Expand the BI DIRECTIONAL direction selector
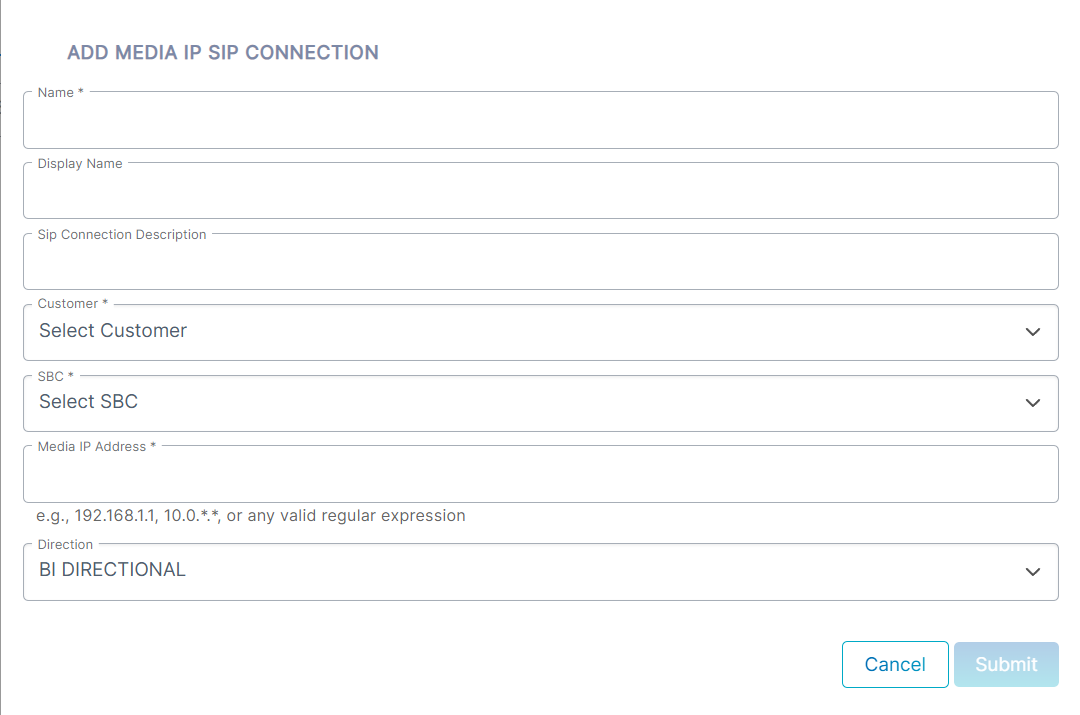Viewport: 1080px width, 715px height. (541, 572)
